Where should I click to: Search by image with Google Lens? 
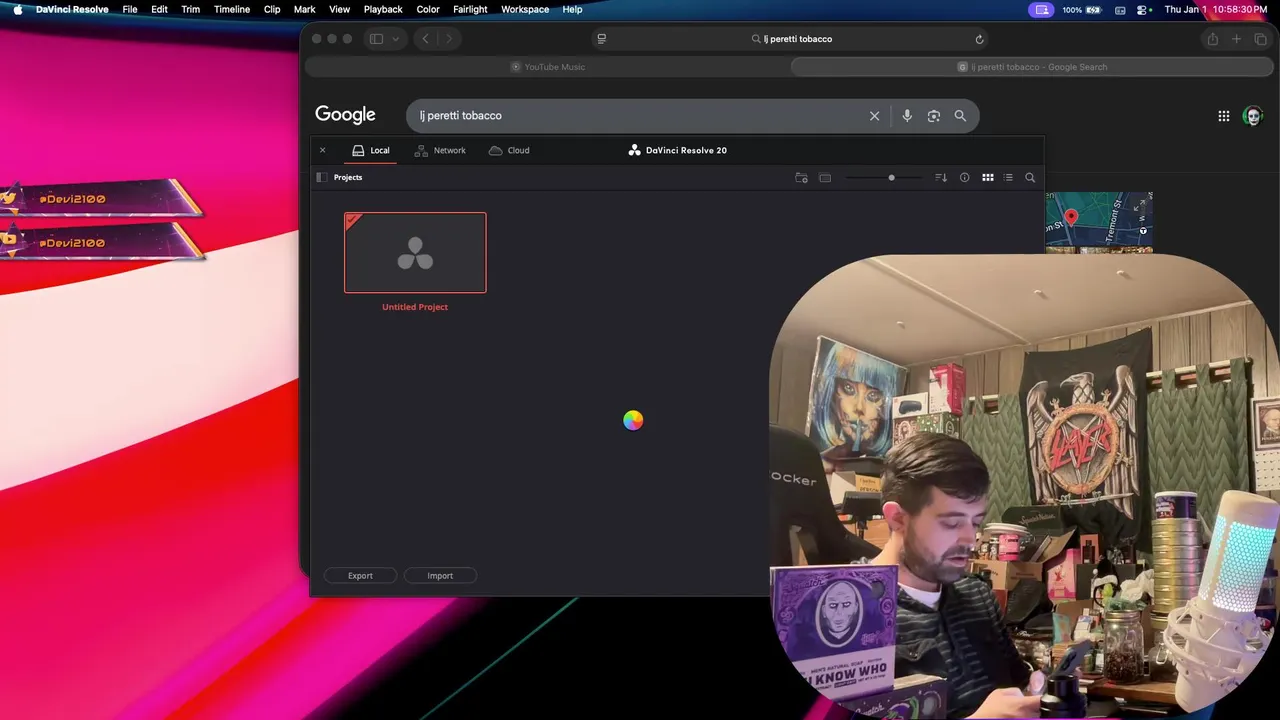pos(934,116)
